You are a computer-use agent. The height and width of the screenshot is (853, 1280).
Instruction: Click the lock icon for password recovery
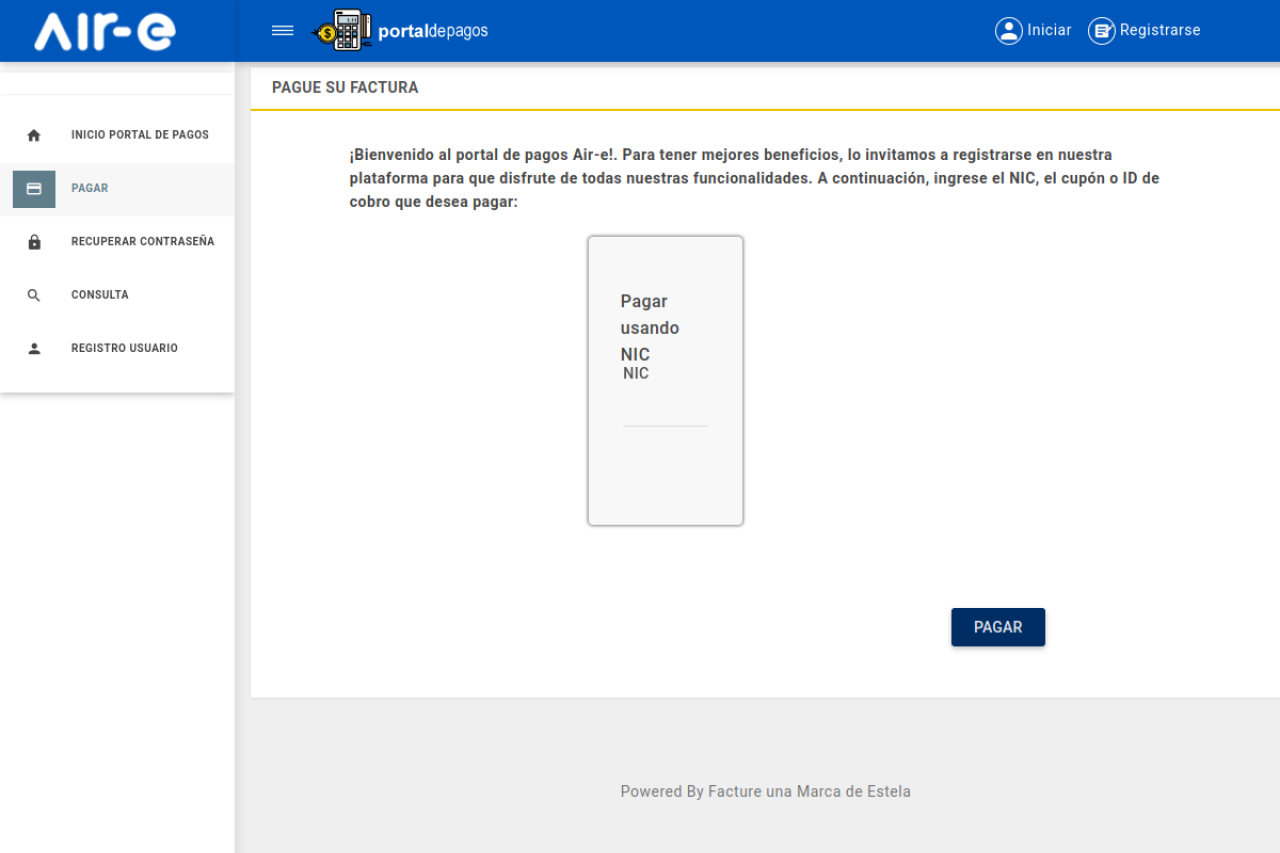coord(34,242)
